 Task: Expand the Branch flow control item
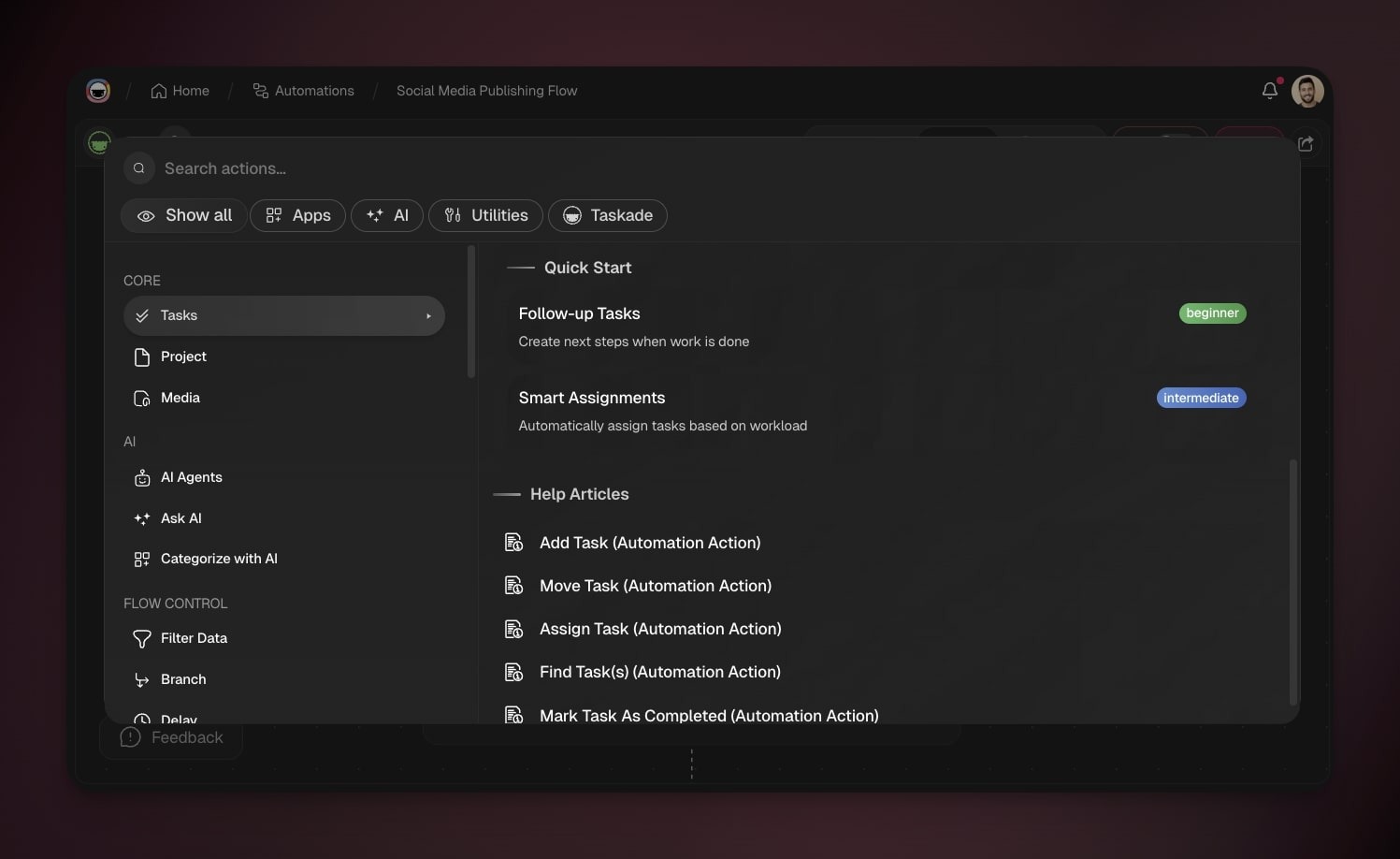click(183, 679)
